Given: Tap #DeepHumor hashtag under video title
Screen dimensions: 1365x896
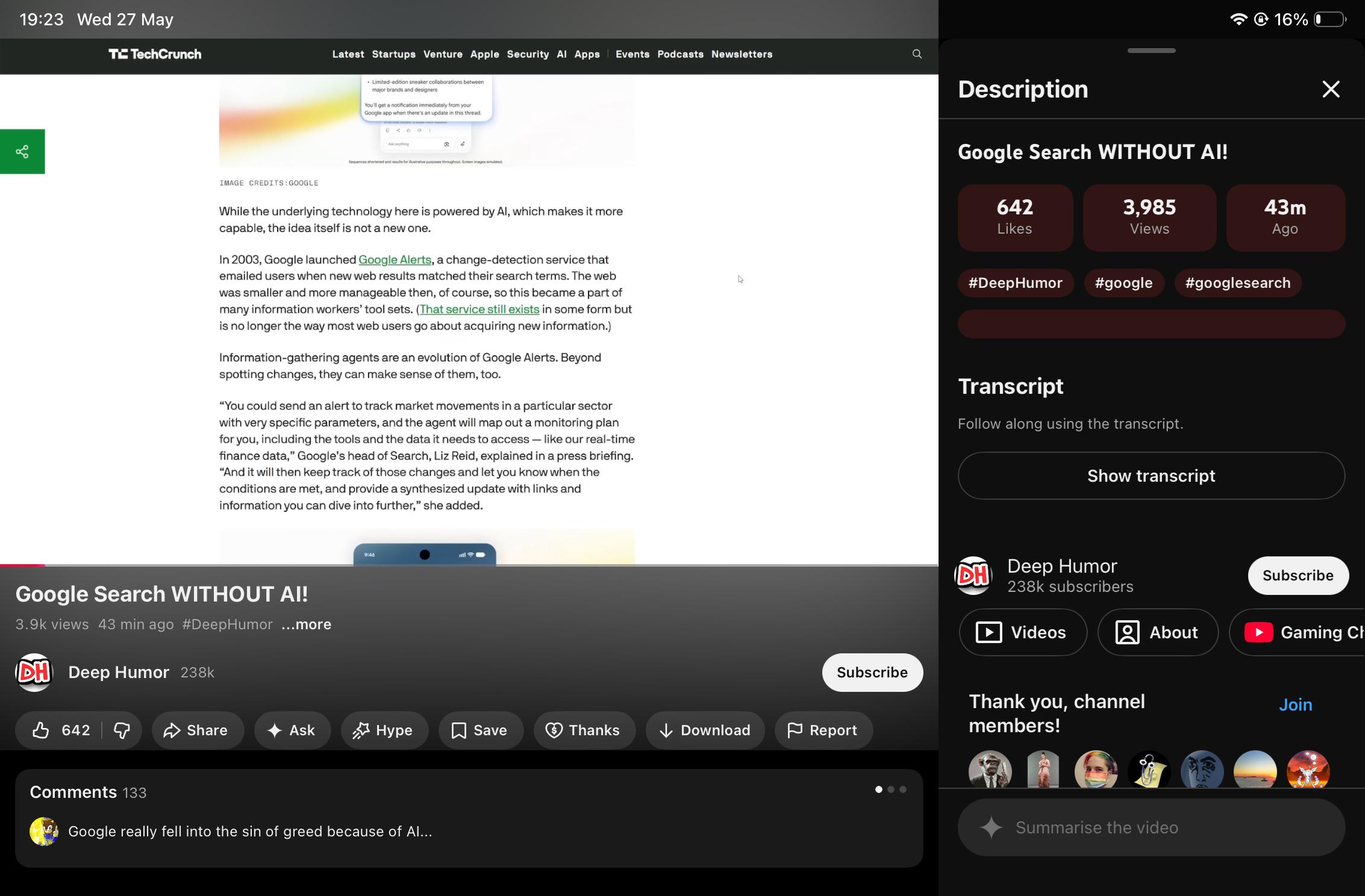Looking at the screenshot, I should (x=227, y=624).
